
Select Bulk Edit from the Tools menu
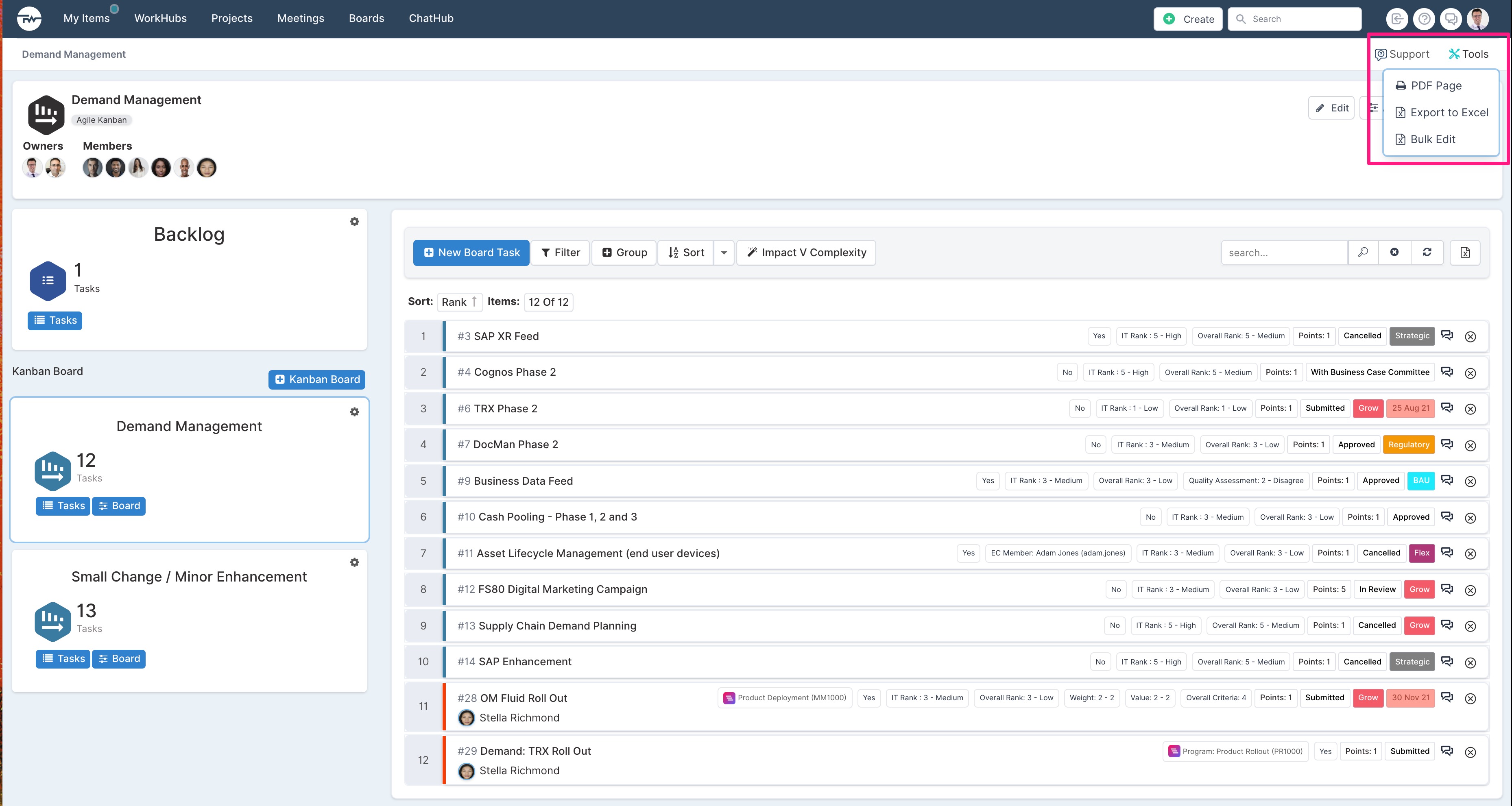coord(1425,139)
